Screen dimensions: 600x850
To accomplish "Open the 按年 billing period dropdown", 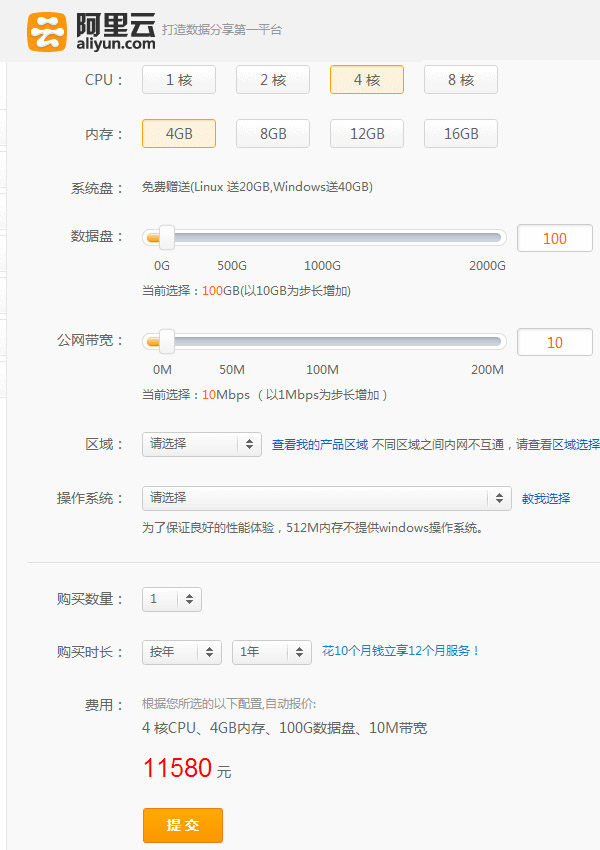I will click(182, 652).
